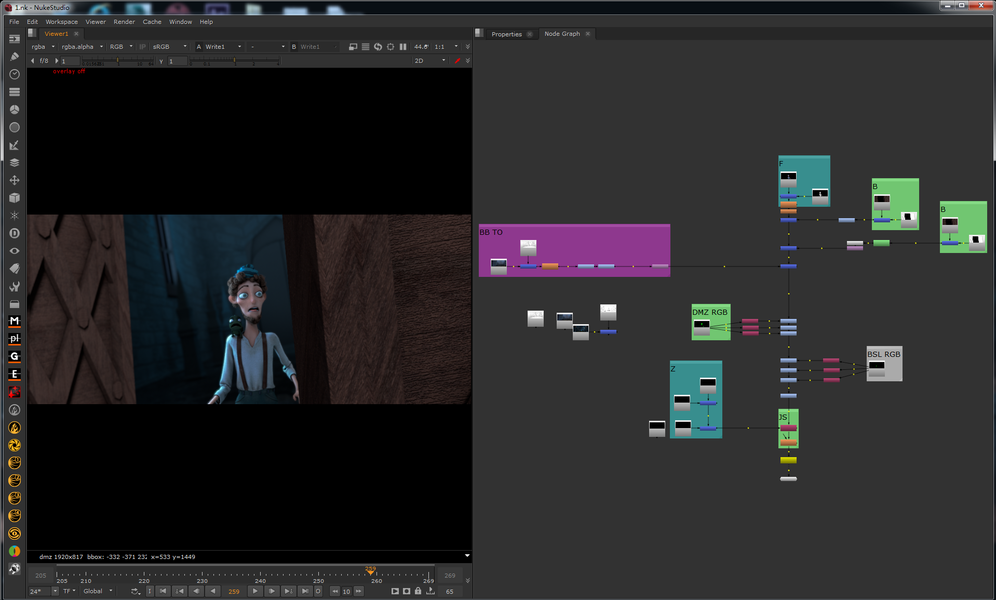
Task: Open the Merge nodes layers icon
Action: click(14, 163)
